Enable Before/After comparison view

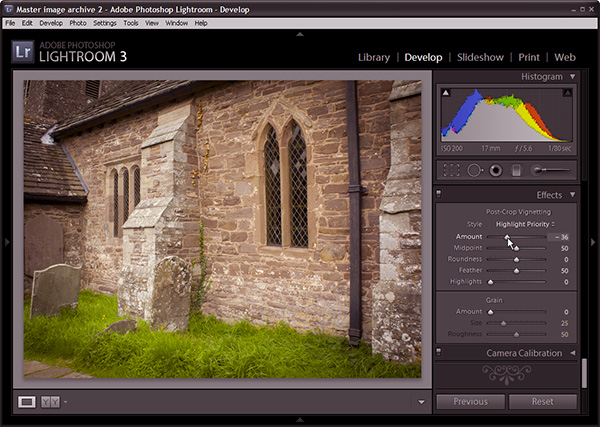click(x=50, y=402)
